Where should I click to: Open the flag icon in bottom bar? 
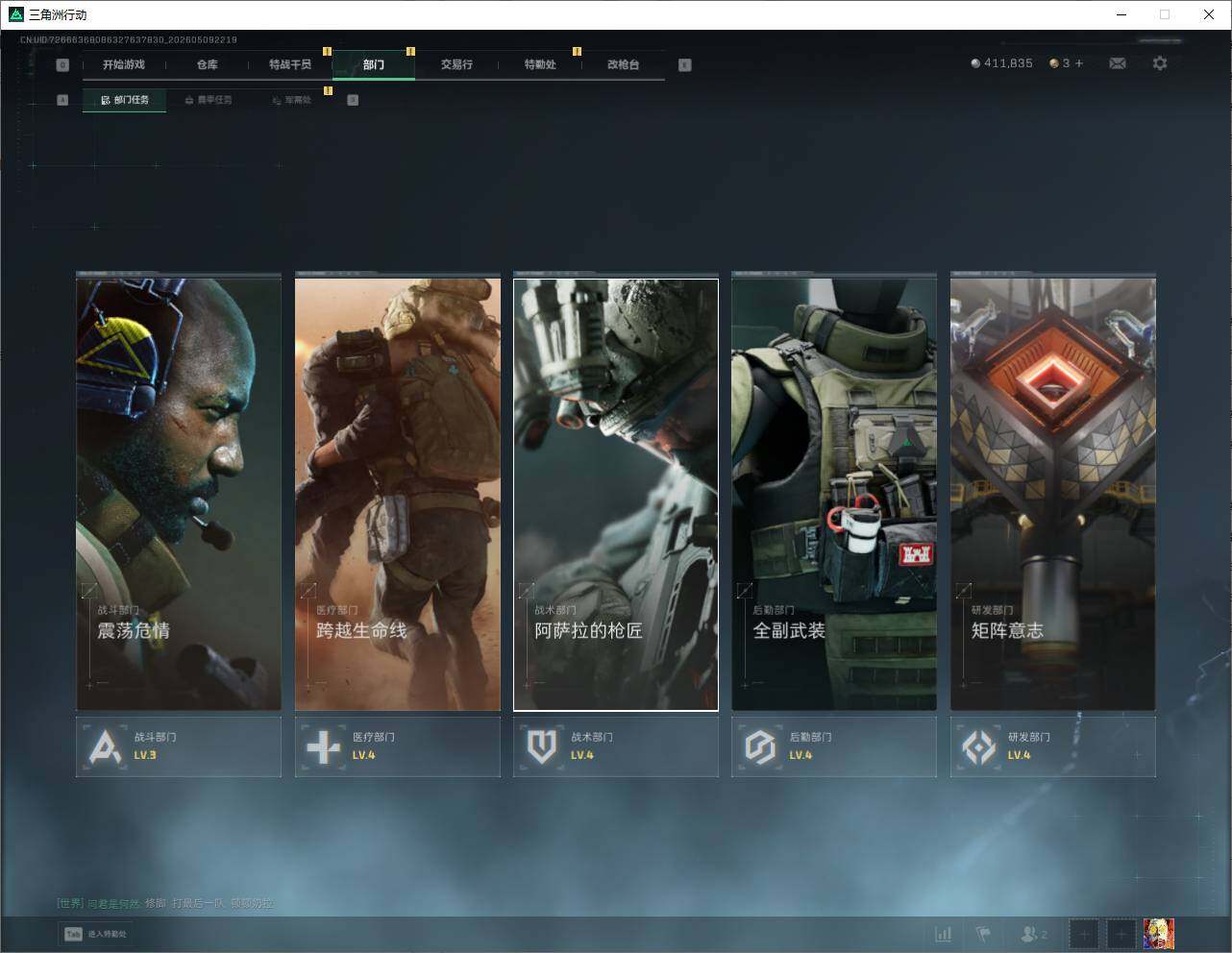(x=983, y=934)
